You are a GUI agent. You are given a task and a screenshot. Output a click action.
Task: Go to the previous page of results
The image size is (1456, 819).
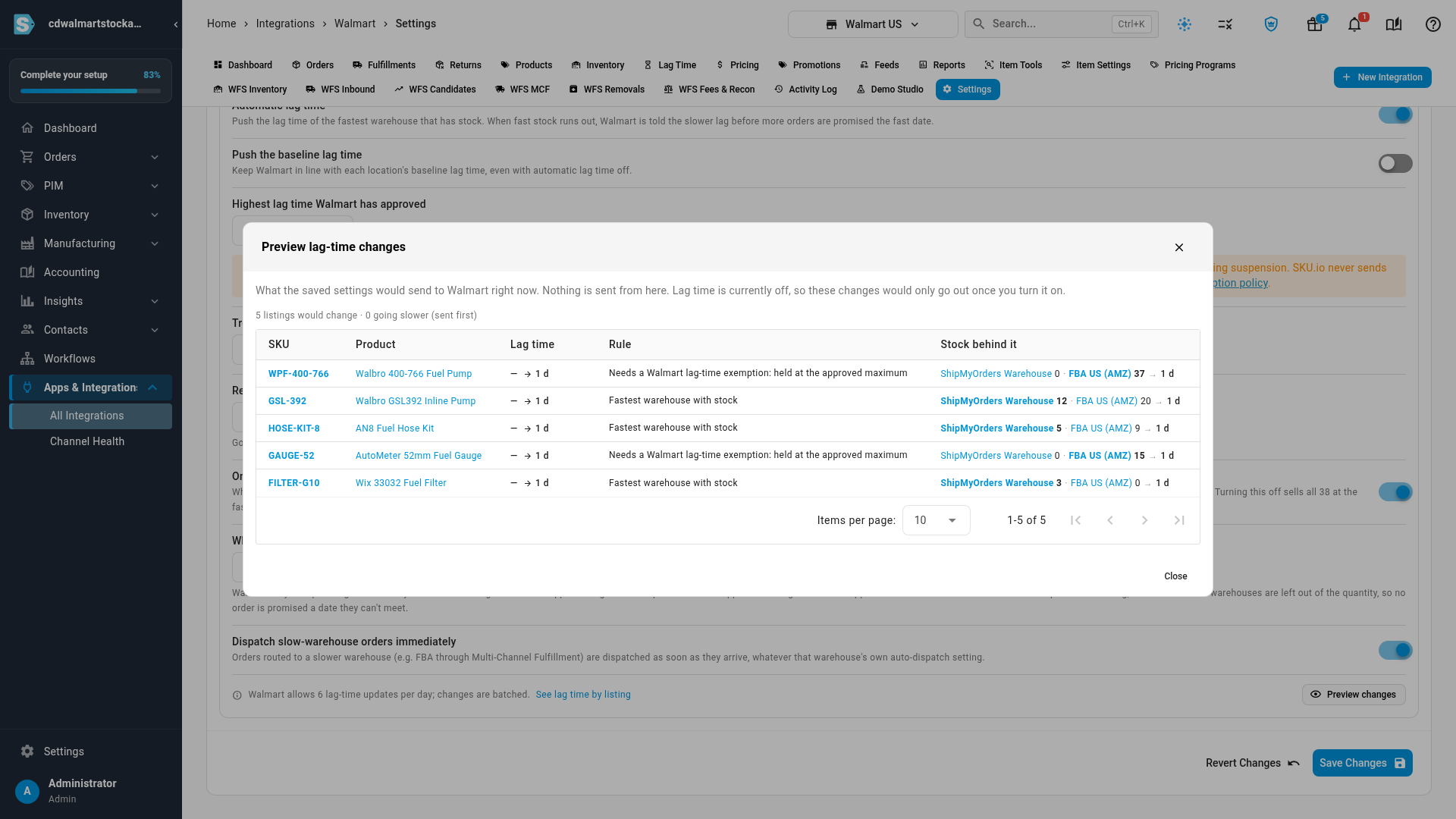coord(1110,520)
